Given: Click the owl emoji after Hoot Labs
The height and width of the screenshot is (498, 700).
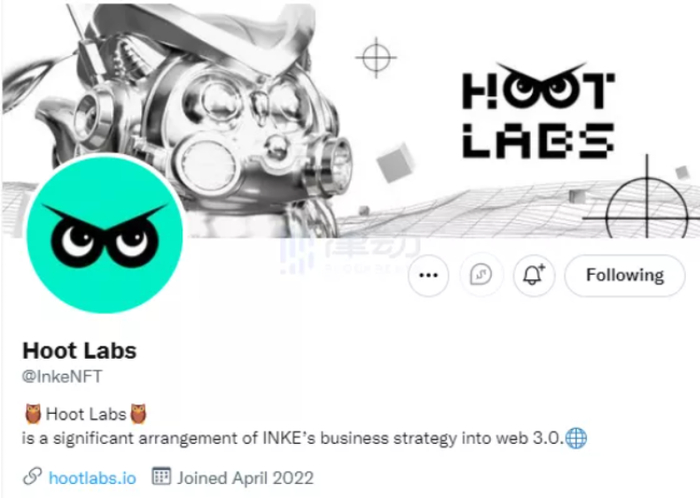Looking at the screenshot, I should tap(138, 414).
